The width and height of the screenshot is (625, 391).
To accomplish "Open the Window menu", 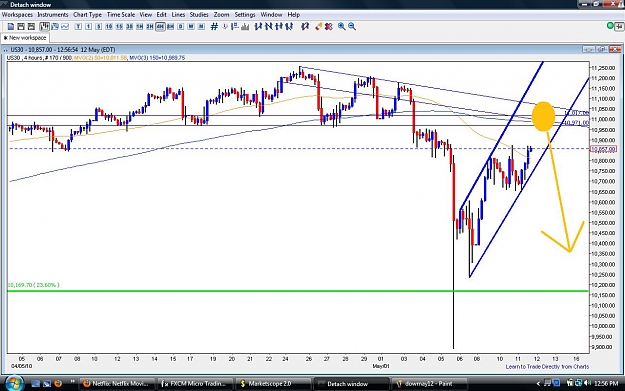I will tap(271, 15).
